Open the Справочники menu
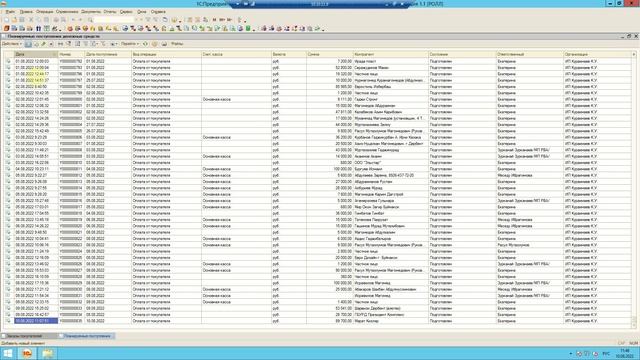 click(67, 12)
